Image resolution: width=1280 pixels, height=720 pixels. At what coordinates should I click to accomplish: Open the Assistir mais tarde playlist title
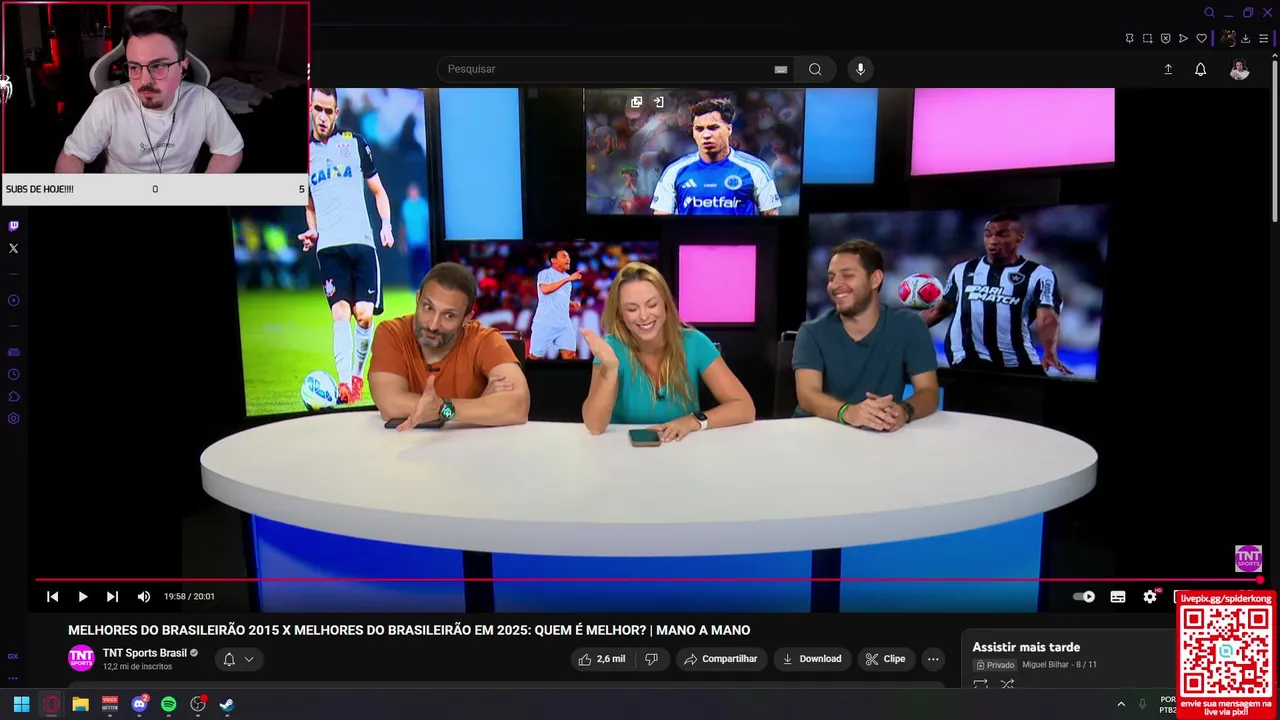pos(1026,647)
